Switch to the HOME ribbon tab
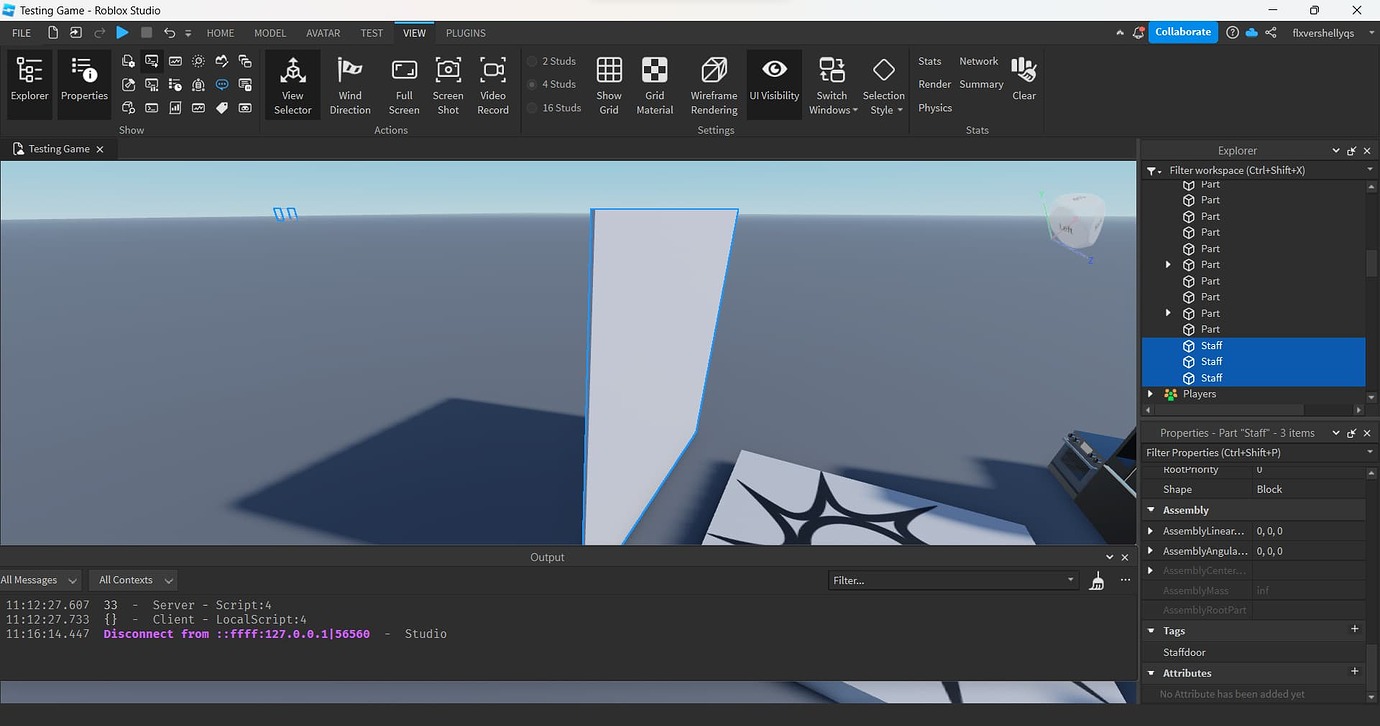1380x726 pixels. [x=220, y=33]
